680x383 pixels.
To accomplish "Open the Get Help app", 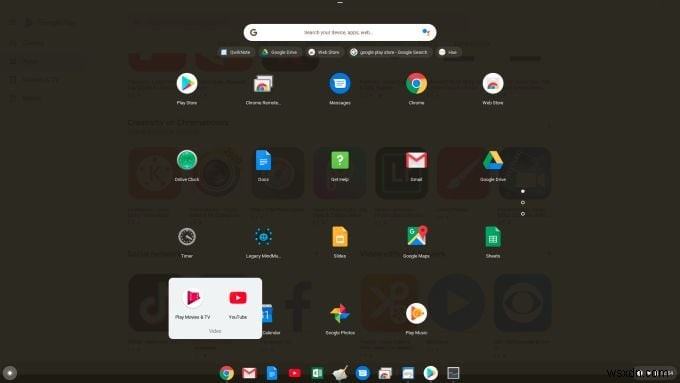I will tap(340, 160).
